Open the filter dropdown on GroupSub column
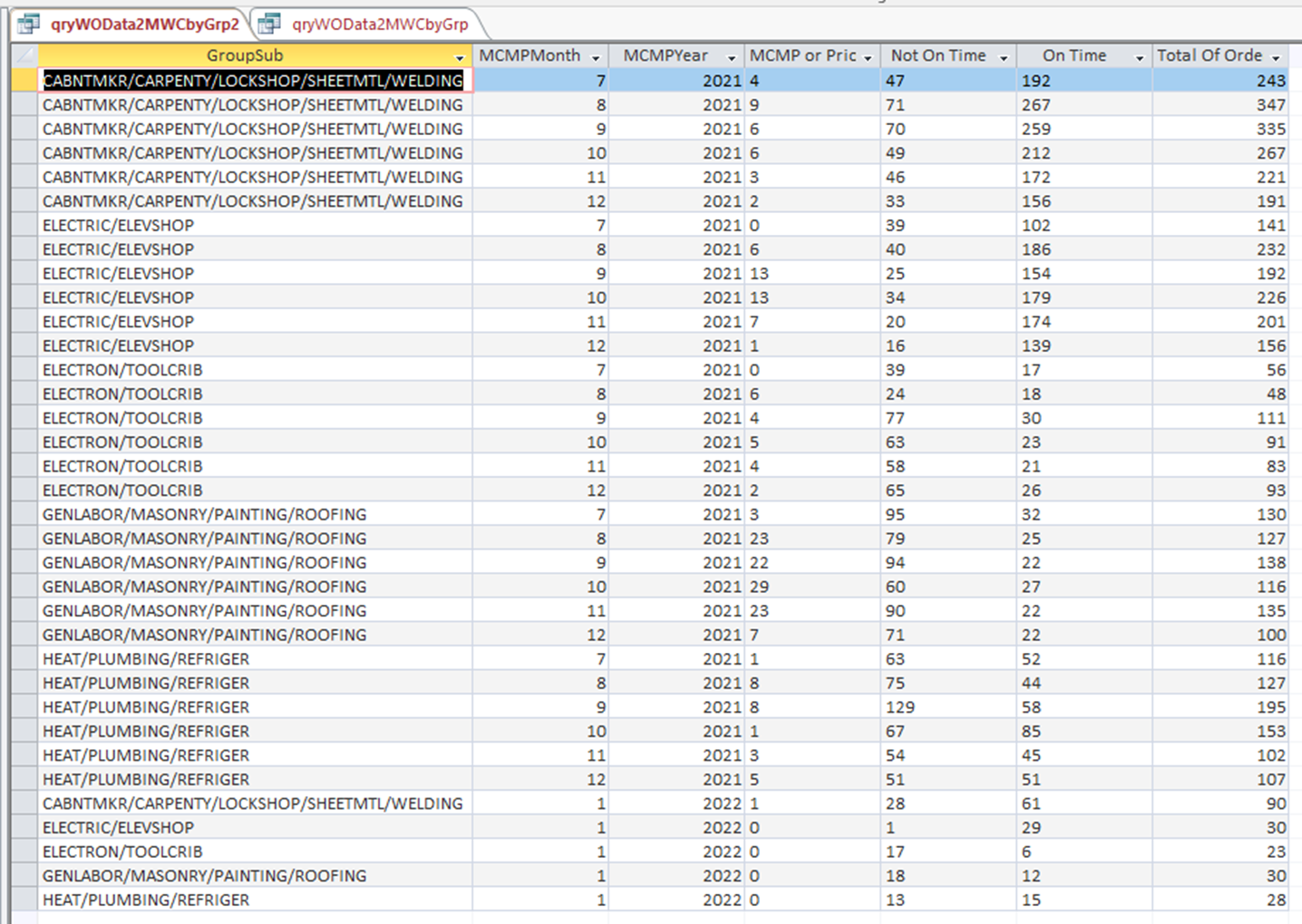 pos(458,55)
